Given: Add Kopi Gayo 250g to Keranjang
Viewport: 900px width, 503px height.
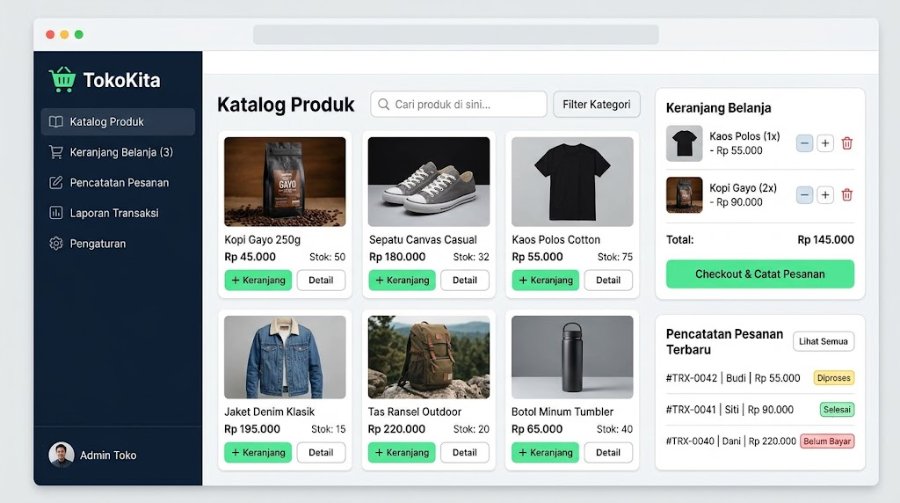Looking at the screenshot, I should pos(258,280).
